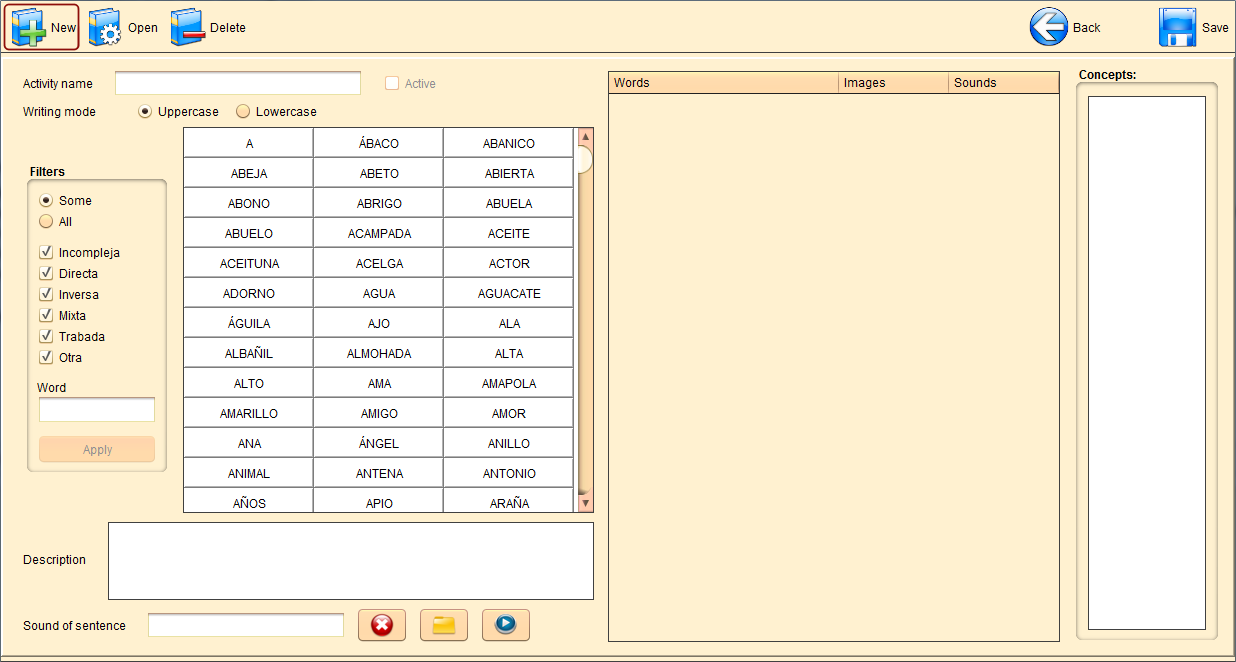Uncheck the Inversa filter
Viewport: 1236px width, 662px height.
click(46, 294)
